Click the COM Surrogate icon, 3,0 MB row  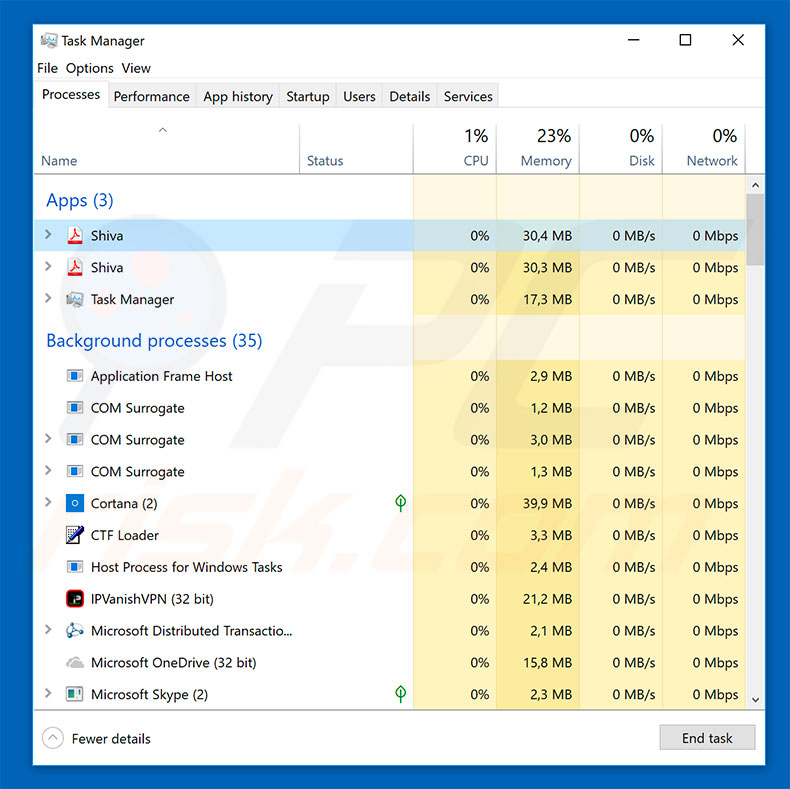tap(75, 439)
